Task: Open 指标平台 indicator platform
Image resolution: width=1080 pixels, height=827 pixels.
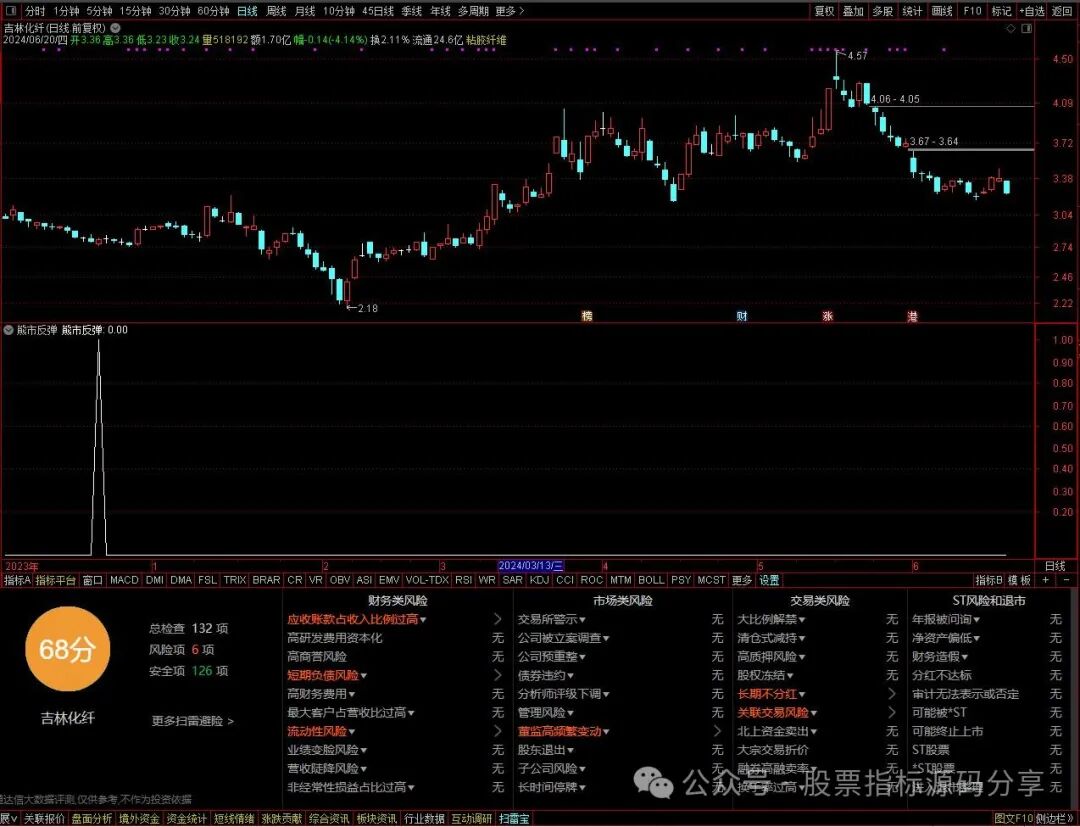Action: click(x=56, y=580)
